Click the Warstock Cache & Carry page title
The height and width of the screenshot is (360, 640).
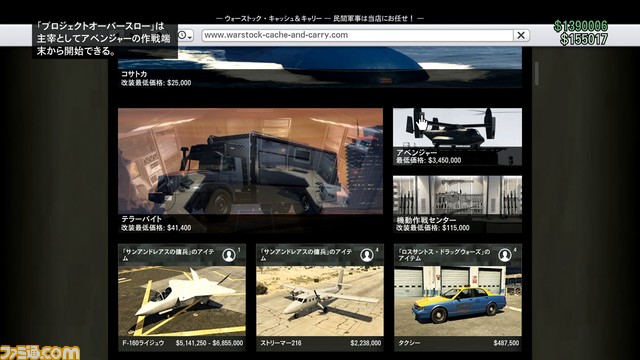click(320, 18)
